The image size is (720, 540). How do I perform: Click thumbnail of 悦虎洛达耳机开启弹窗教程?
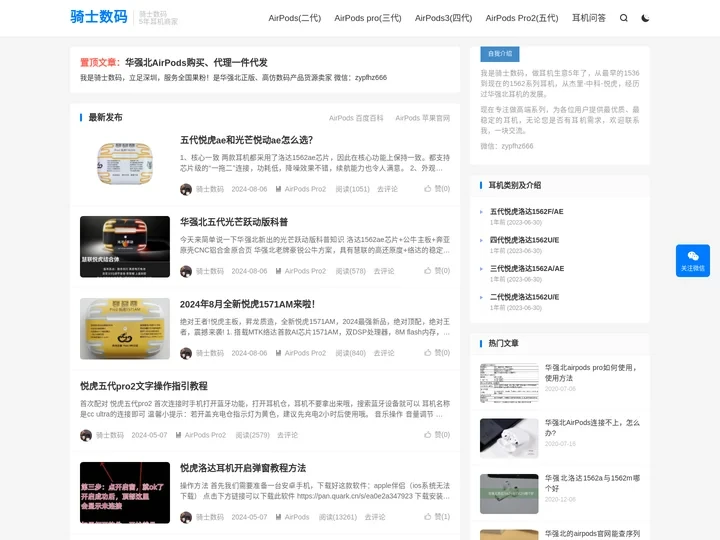pos(125,493)
